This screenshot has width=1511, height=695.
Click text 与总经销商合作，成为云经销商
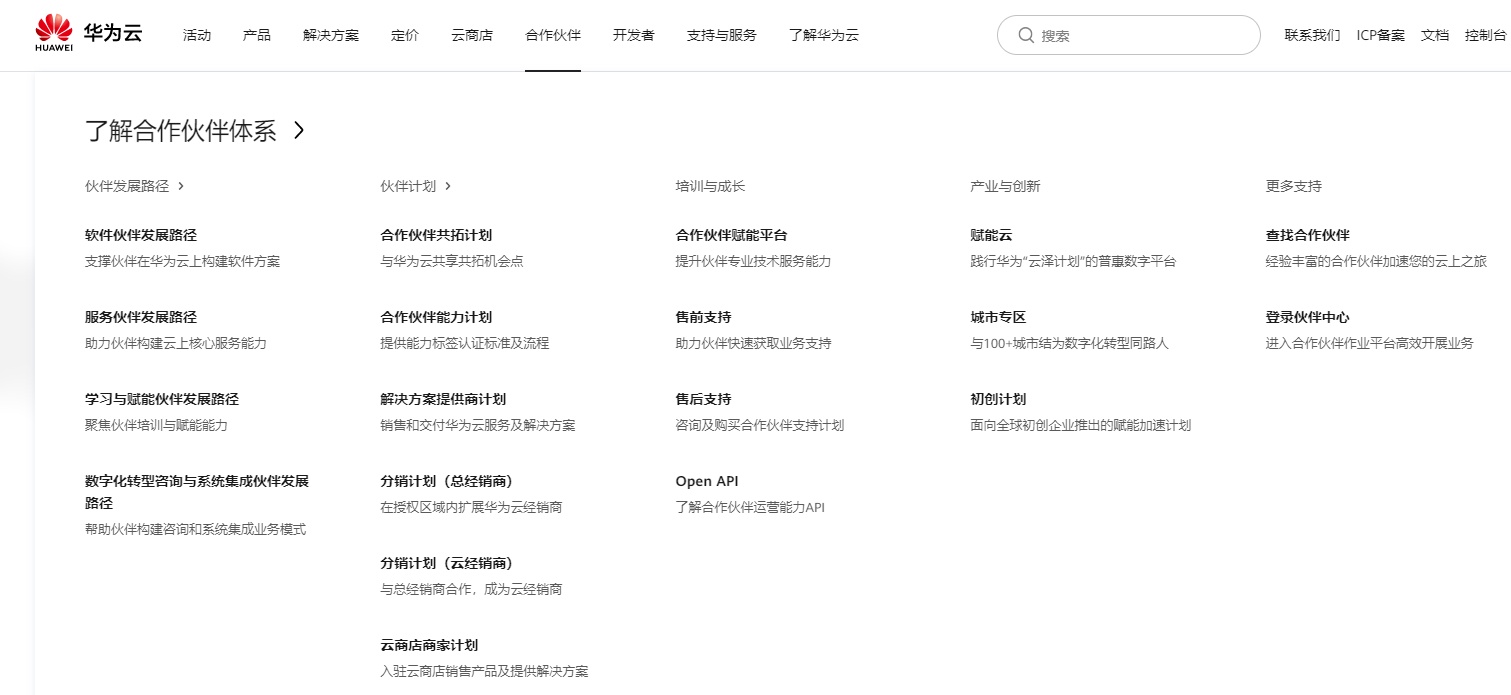point(471,589)
